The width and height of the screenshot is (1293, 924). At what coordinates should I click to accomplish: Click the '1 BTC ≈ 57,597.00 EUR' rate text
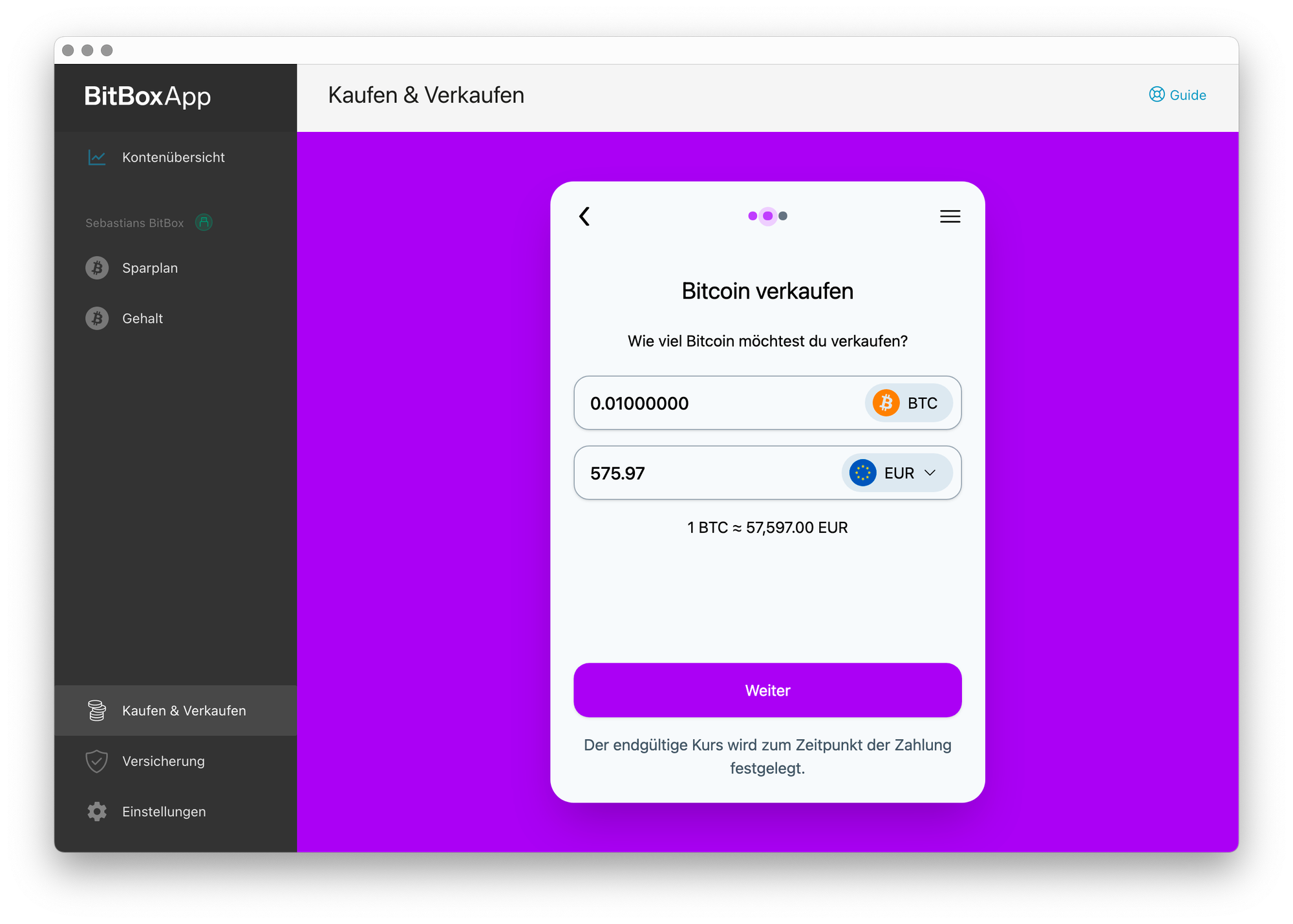767,528
